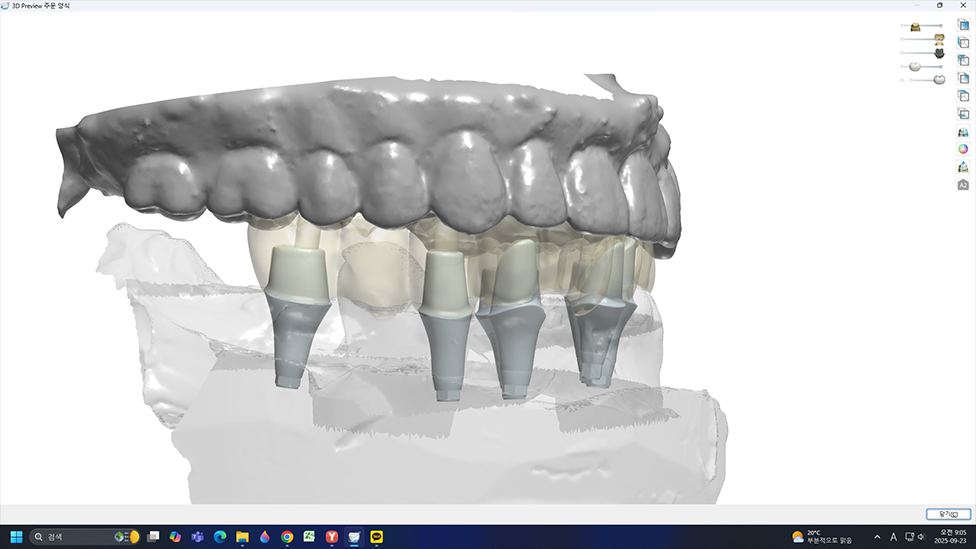This screenshot has width=976, height=549.
Task: Minimize the 3D Preview window
Action: 916,5
